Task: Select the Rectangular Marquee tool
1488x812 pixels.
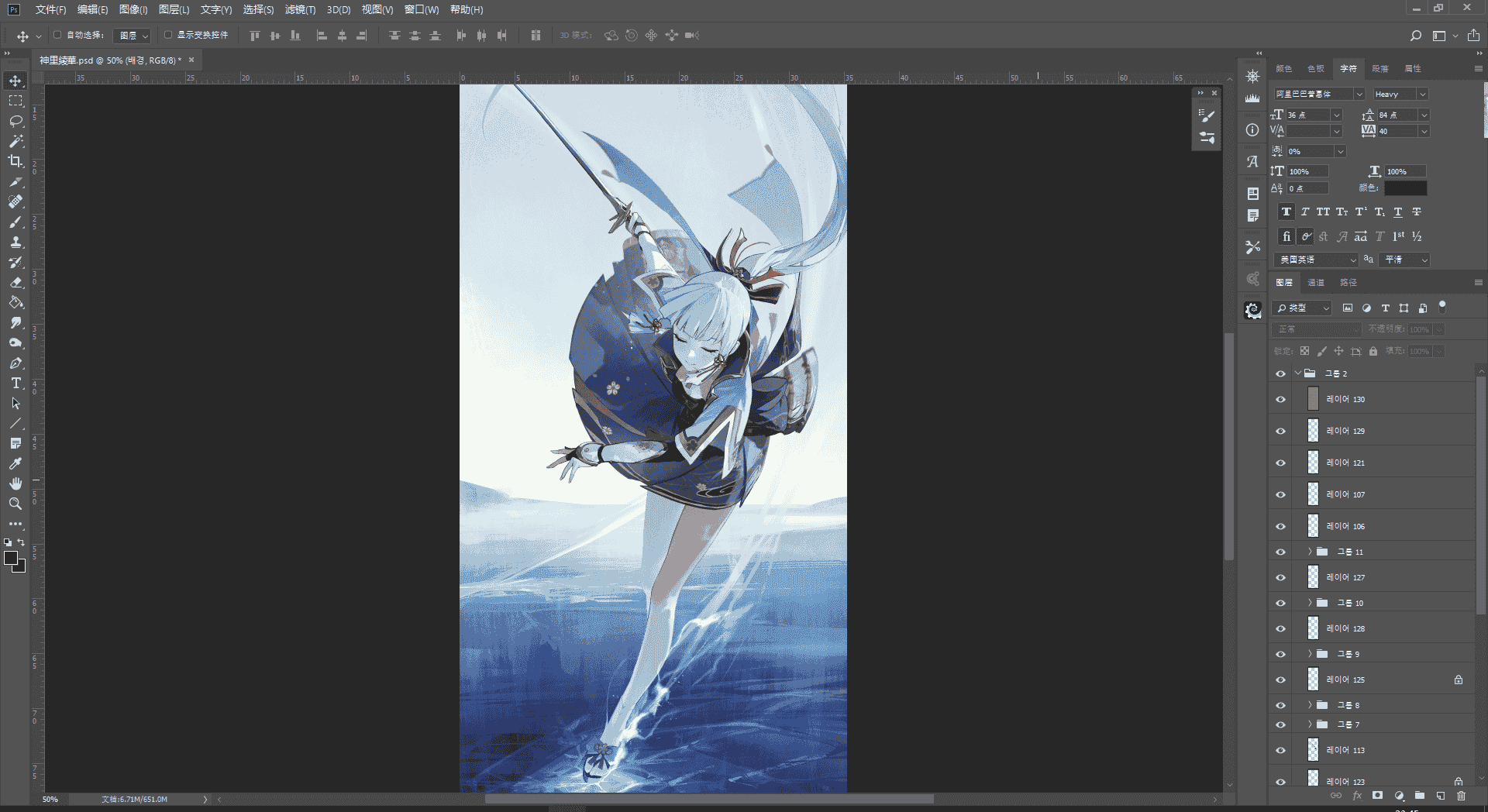Action: click(15, 101)
